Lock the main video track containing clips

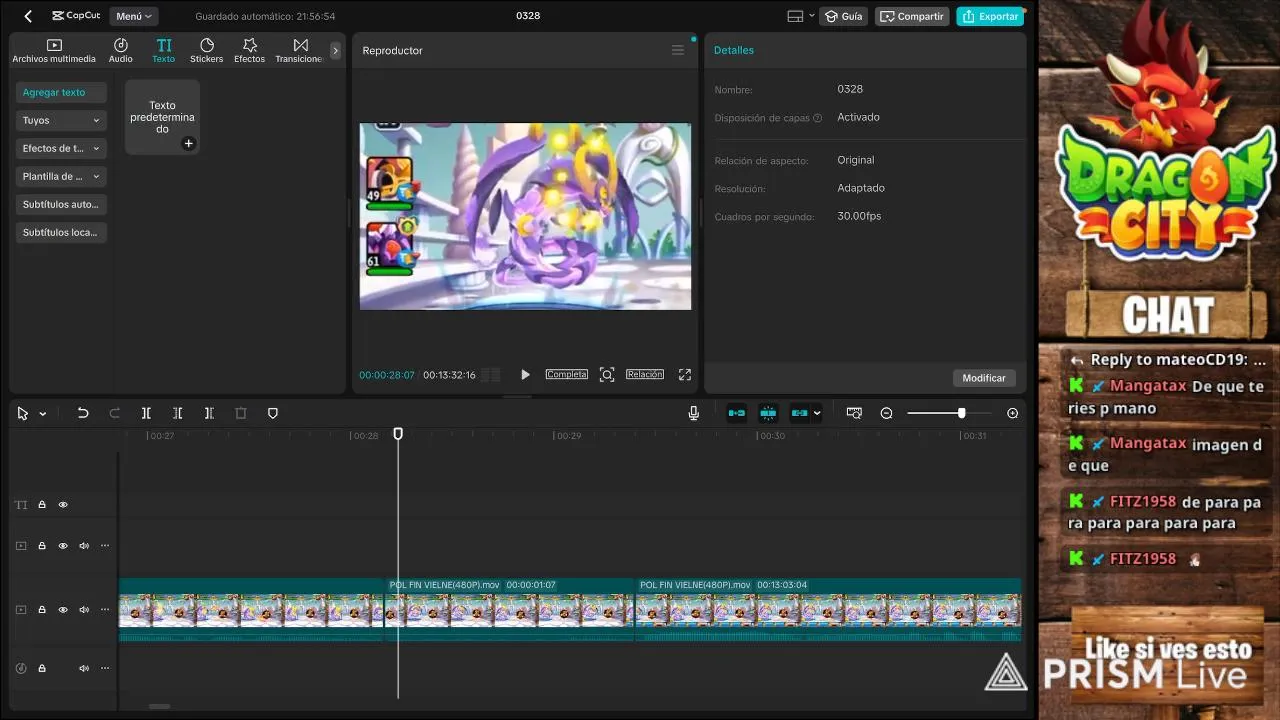(x=42, y=610)
